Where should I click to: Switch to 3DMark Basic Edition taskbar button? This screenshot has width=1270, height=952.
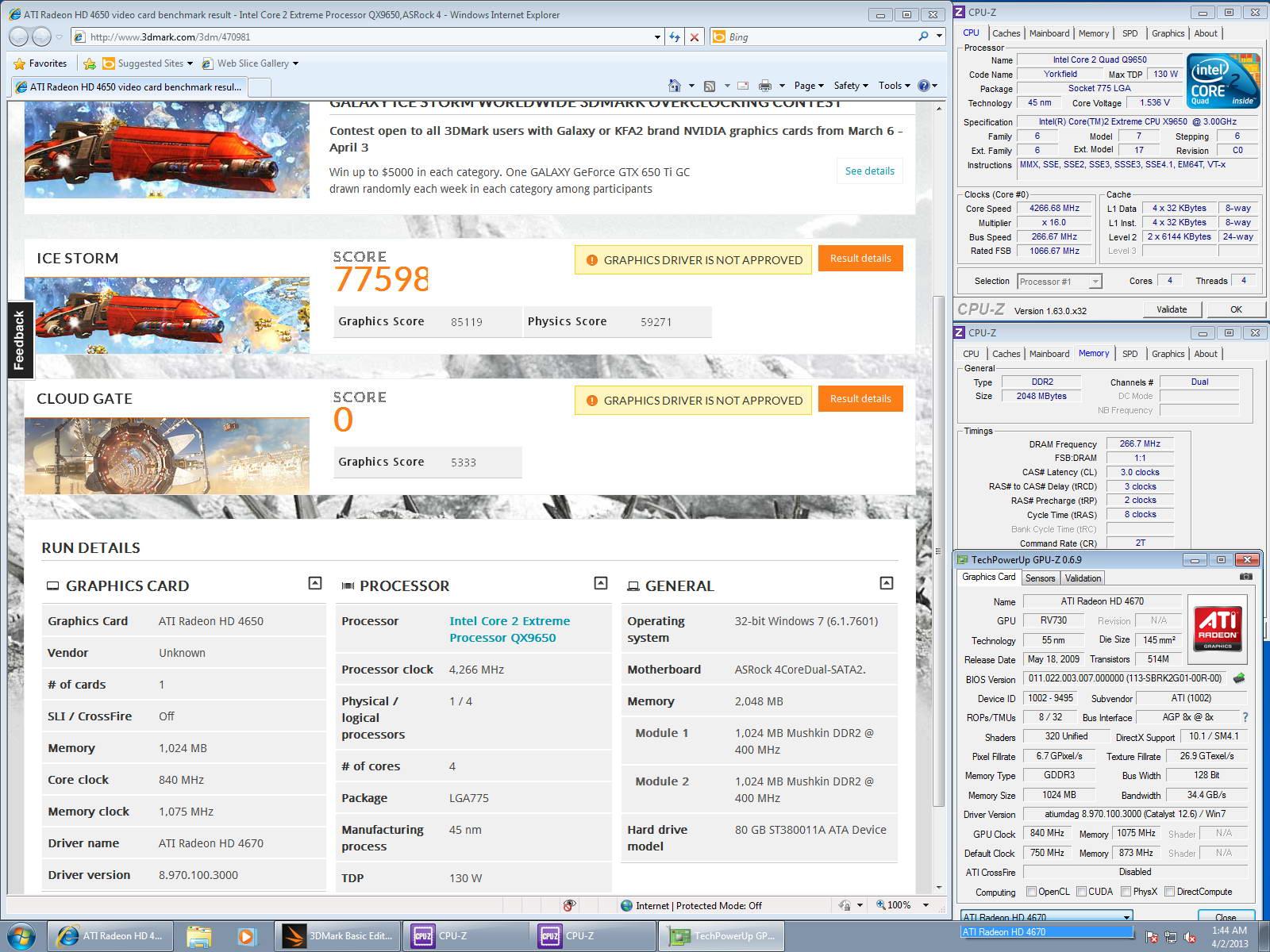(337, 936)
